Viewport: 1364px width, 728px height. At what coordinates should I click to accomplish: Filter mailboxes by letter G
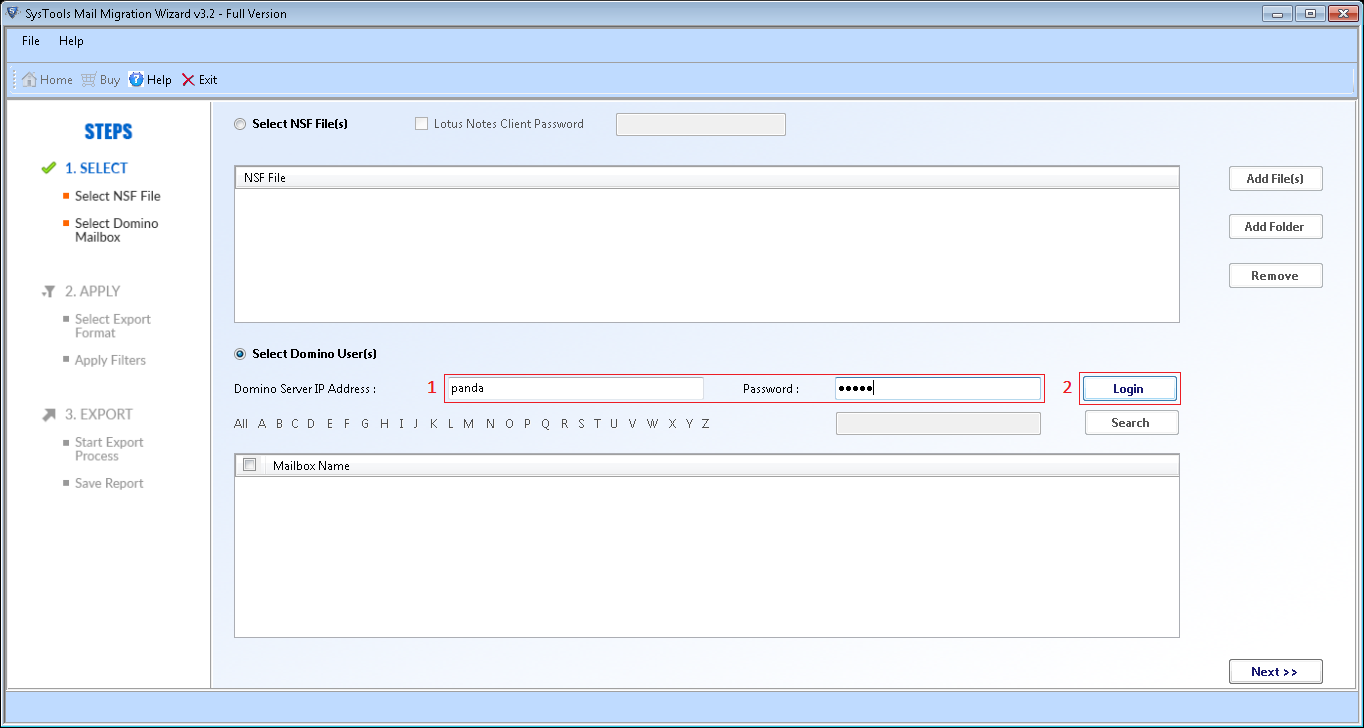click(x=365, y=424)
